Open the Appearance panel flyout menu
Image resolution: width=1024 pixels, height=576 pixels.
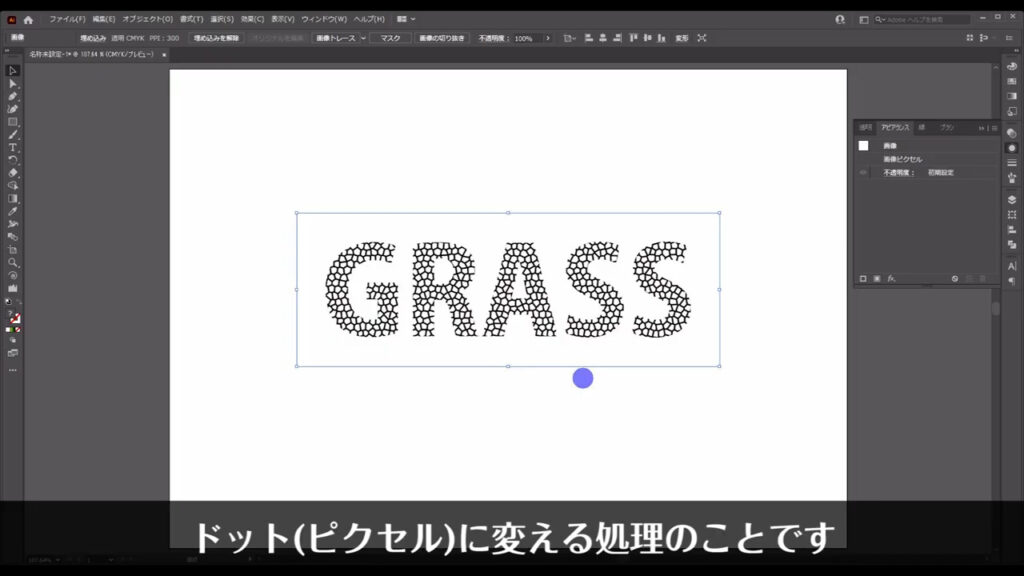[x=992, y=127]
